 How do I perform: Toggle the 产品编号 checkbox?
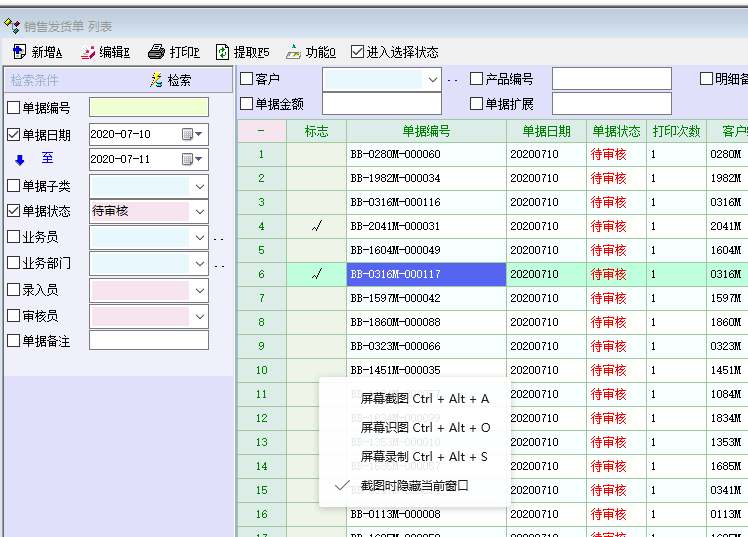(477, 79)
